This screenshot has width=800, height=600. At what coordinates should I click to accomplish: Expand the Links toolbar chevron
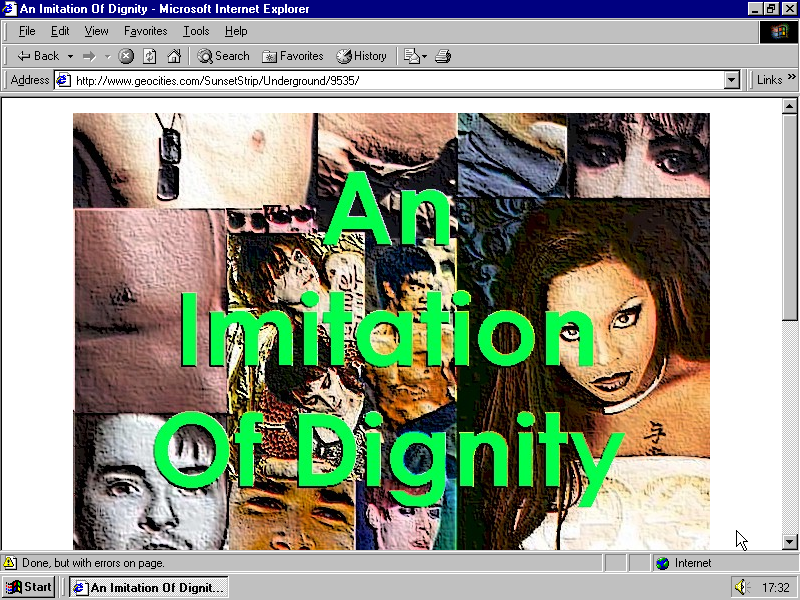pyautogui.click(x=790, y=80)
